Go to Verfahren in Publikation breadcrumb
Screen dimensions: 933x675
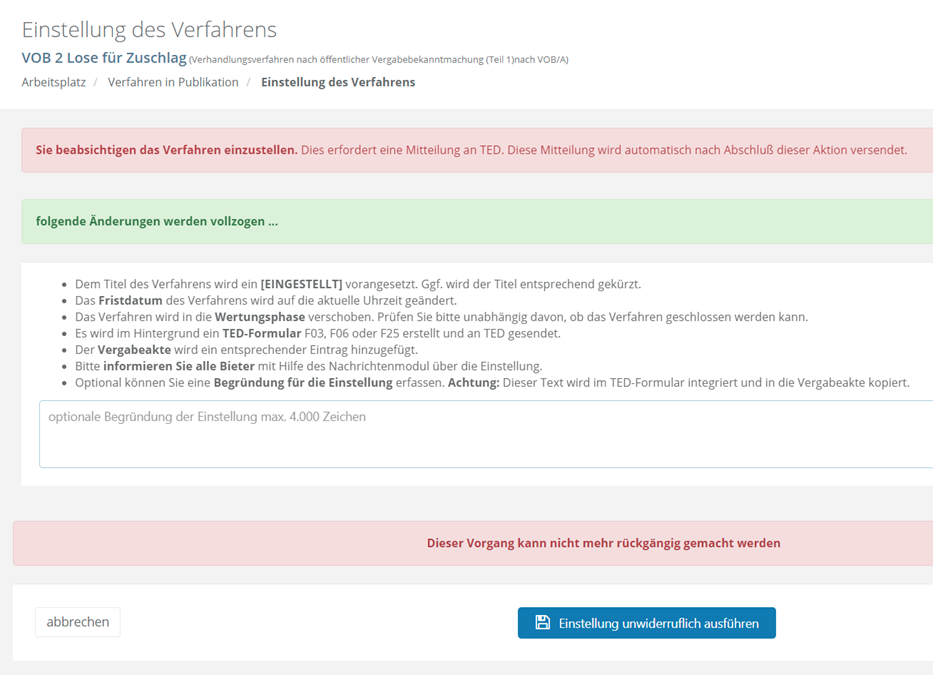click(173, 82)
